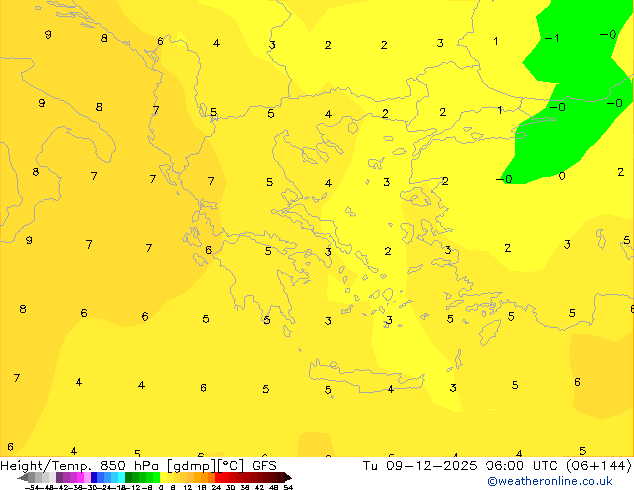Screen dimensions: 634x490
Task: Click the -54 label at legend start
Action: (32, 488)
